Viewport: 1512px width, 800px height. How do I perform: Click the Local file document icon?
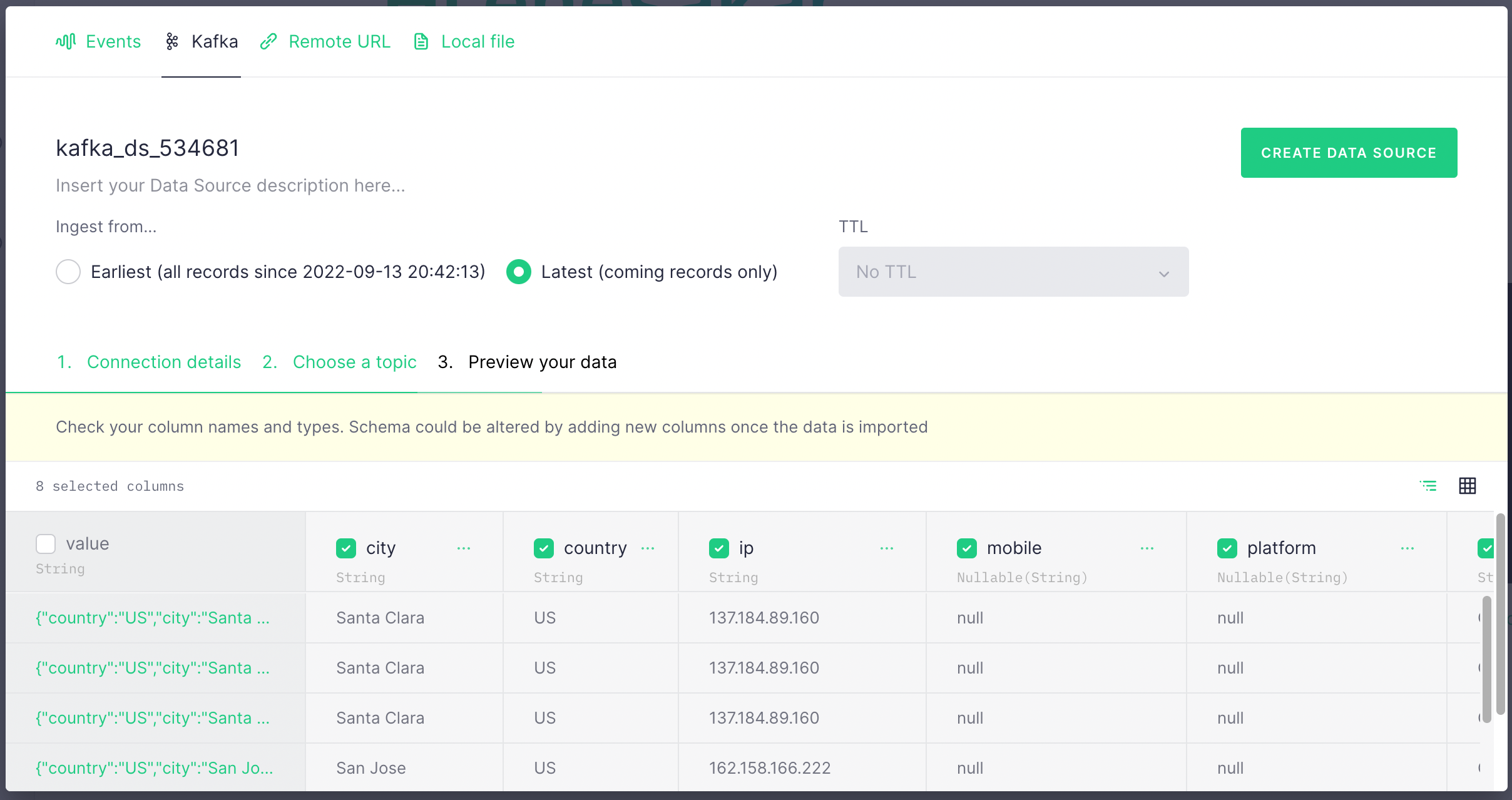click(421, 41)
